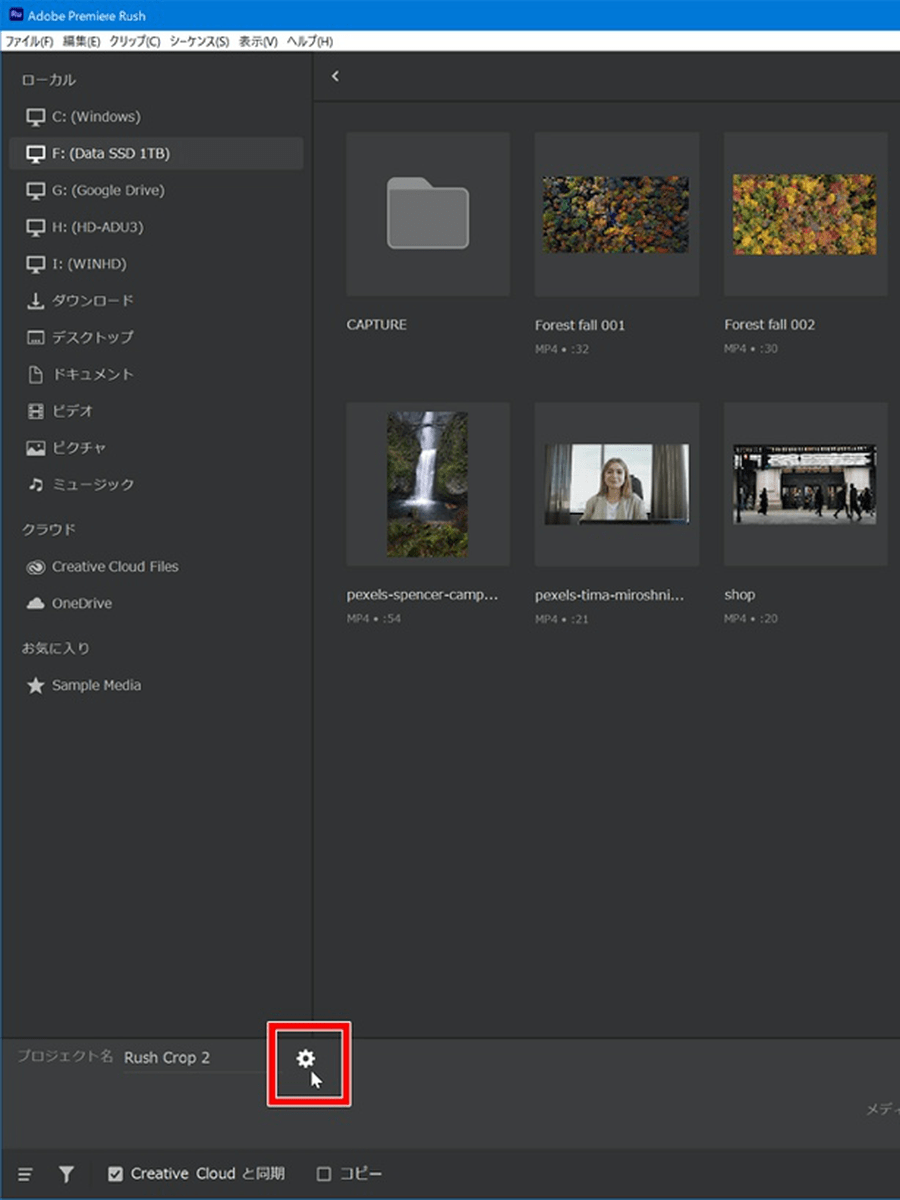Image resolution: width=900 pixels, height=1200 pixels.
Task: Select the pexels-tima-miroshni clip thumbnail
Action: click(617, 484)
